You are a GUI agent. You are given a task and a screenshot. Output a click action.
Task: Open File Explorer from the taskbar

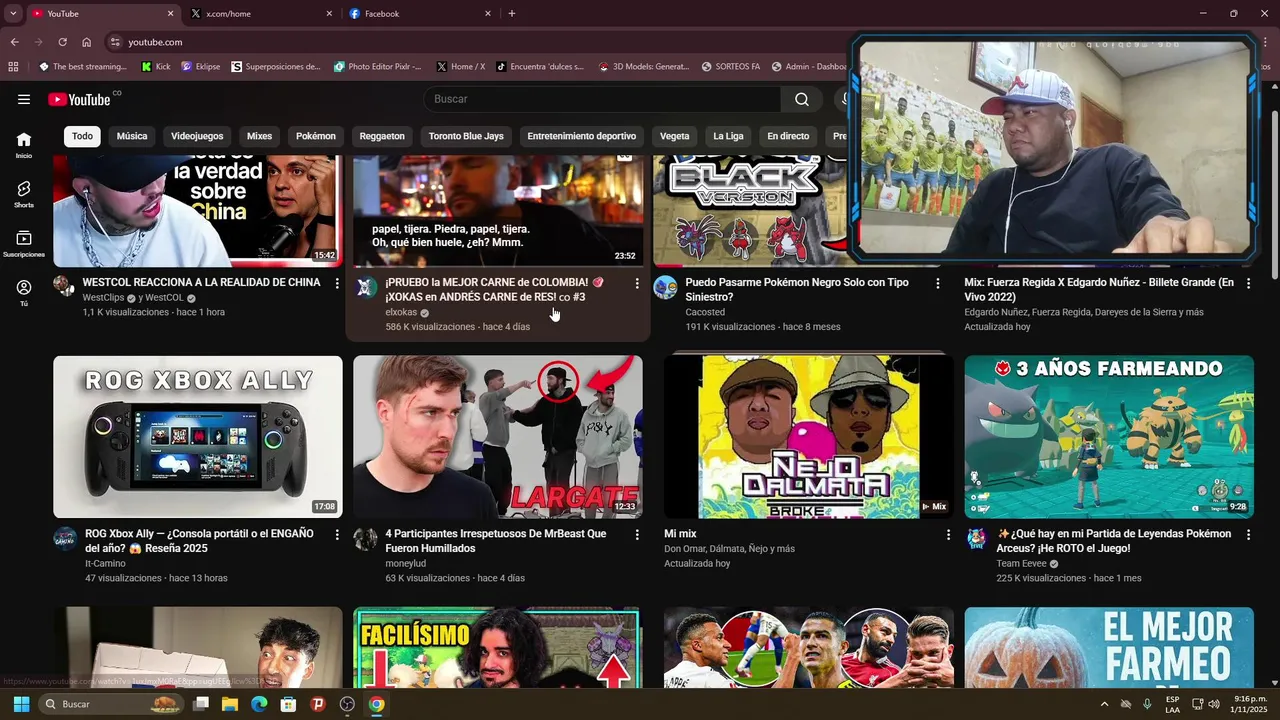pyautogui.click(x=229, y=704)
